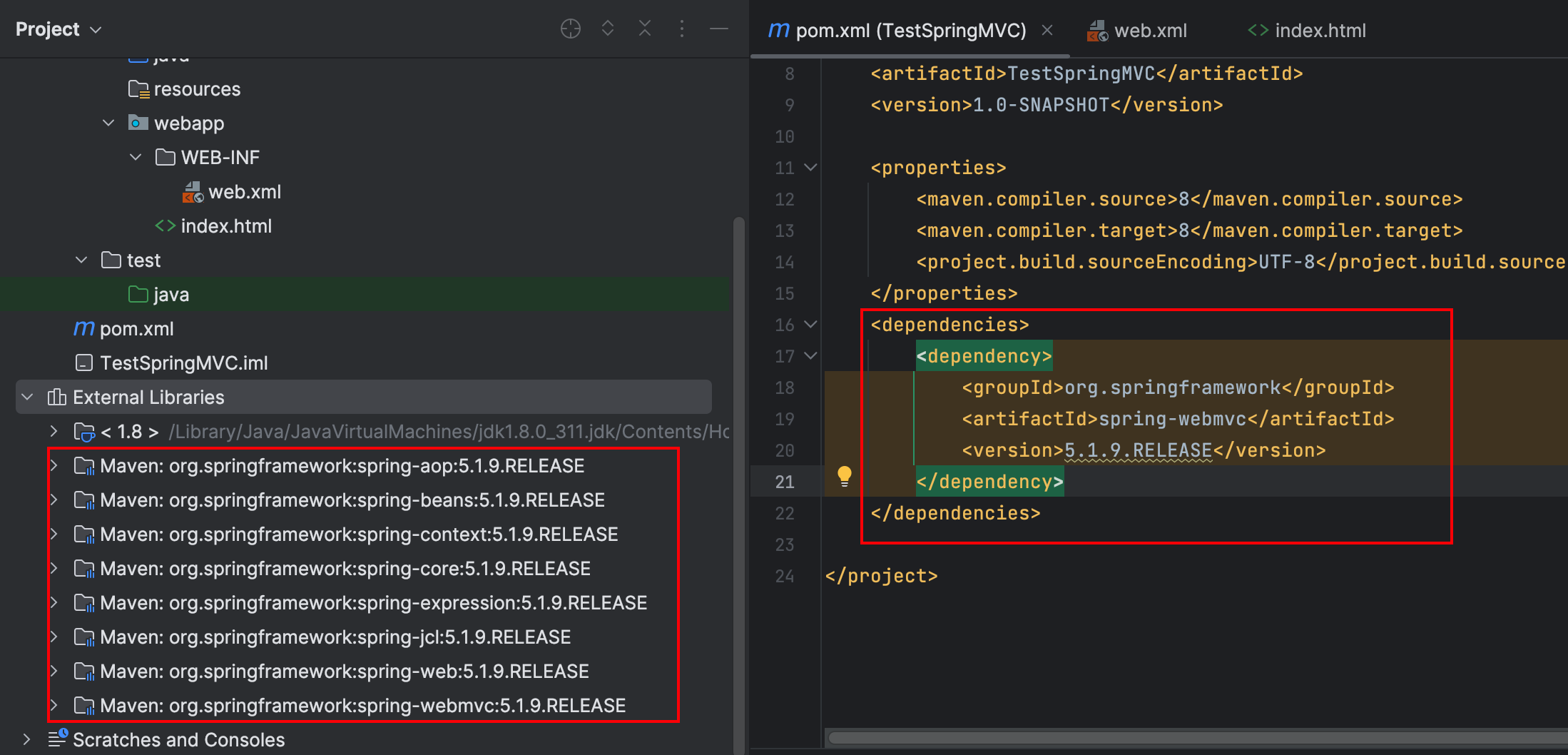Select index.html in the project tree
This screenshot has height=755, width=1568.
(226, 226)
